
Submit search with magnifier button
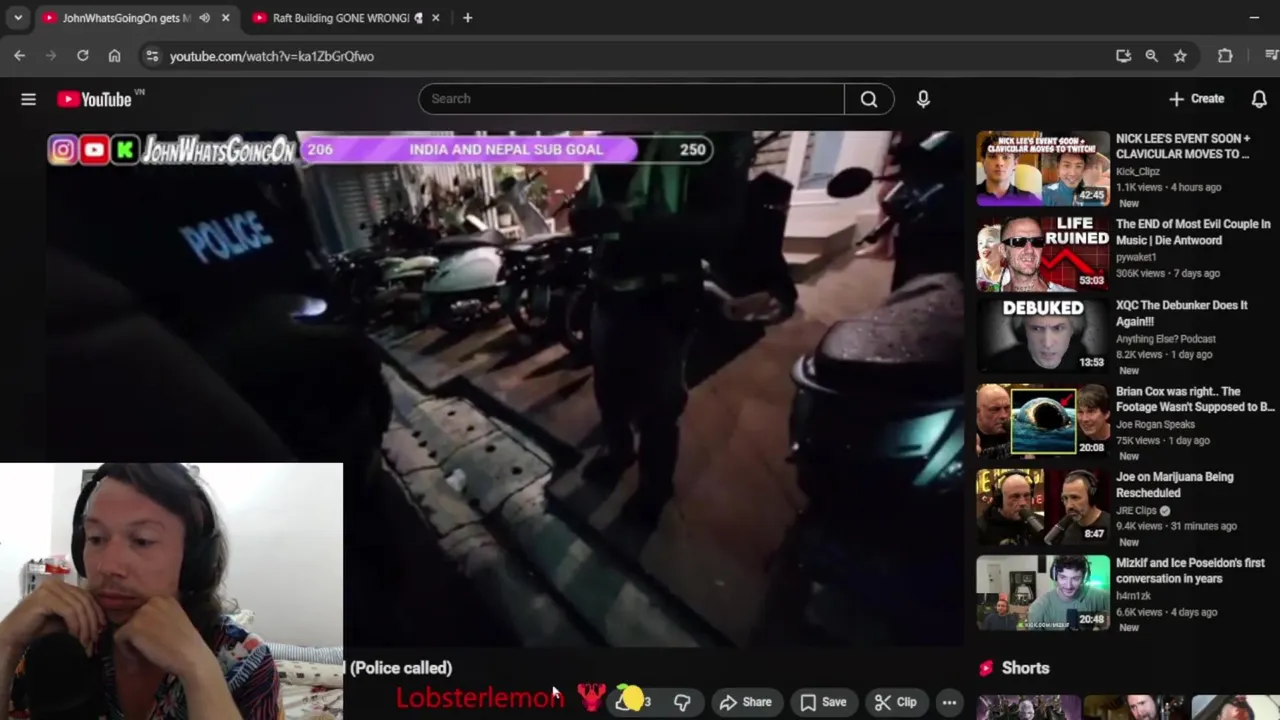point(869,98)
